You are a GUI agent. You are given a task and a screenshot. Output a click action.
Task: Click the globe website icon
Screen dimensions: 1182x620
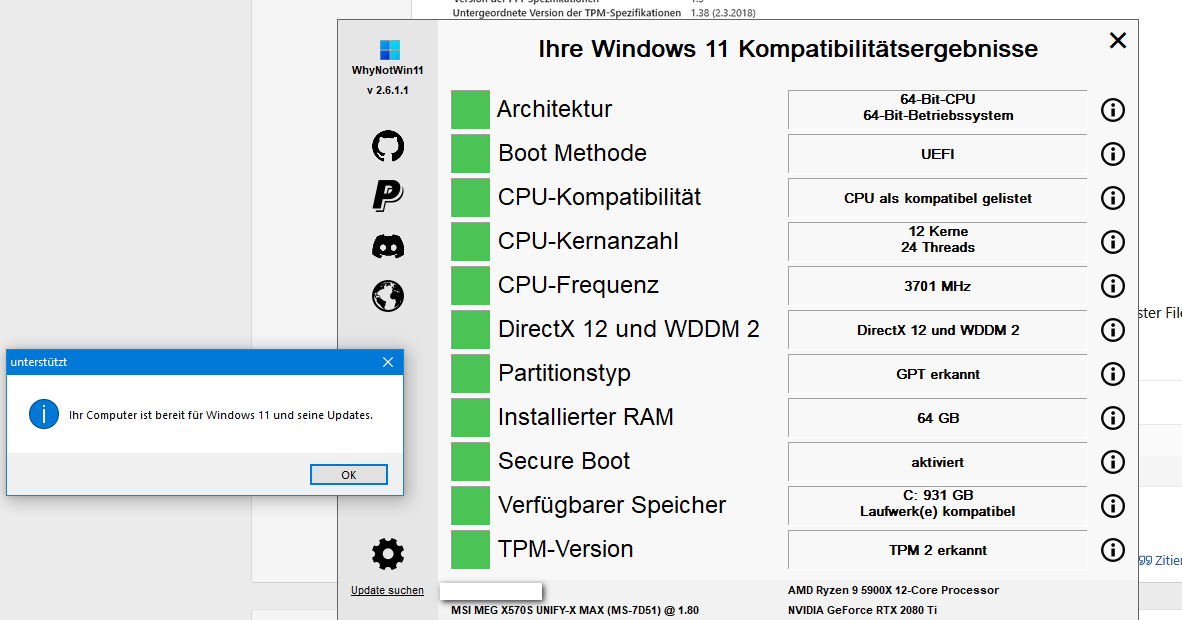(387, 296)
